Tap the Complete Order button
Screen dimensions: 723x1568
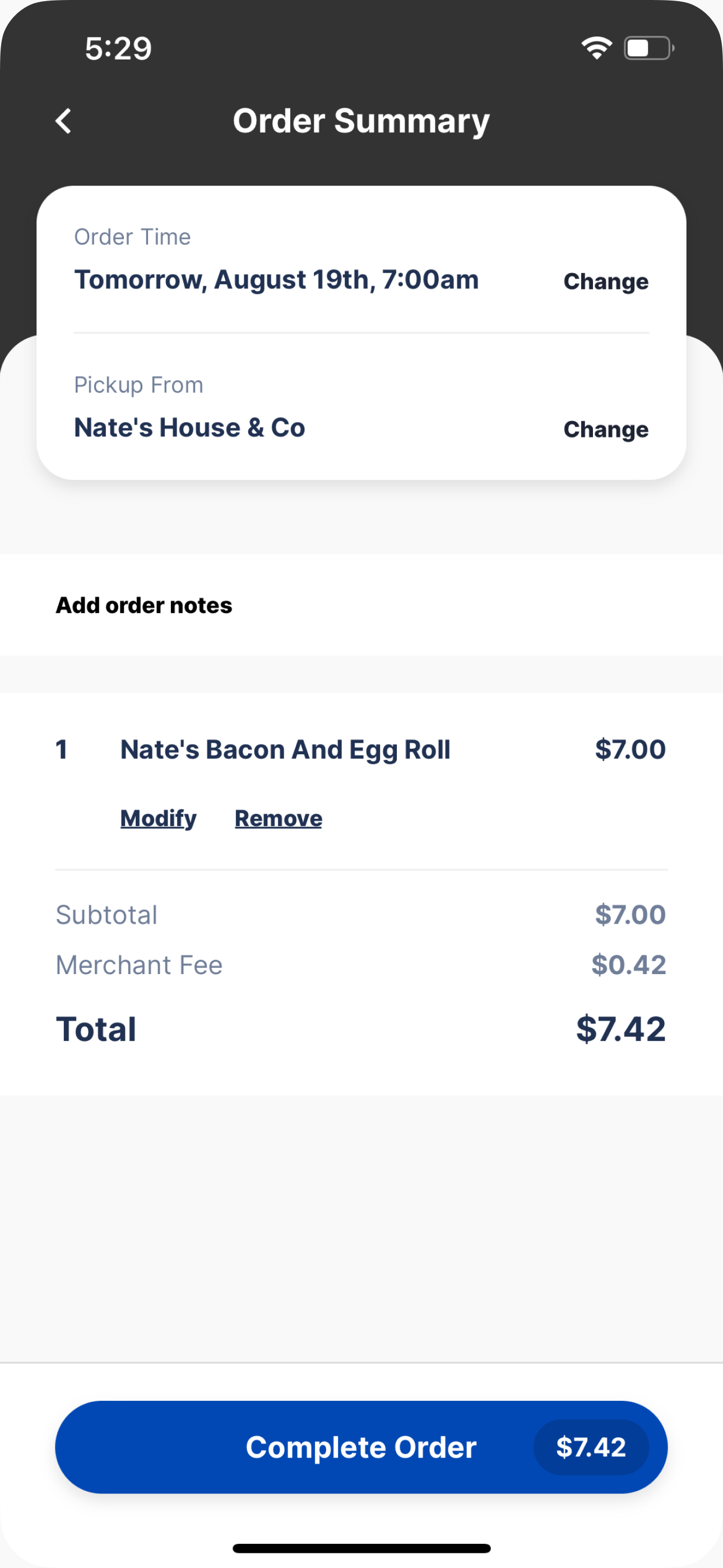[x=361, y=1447]
